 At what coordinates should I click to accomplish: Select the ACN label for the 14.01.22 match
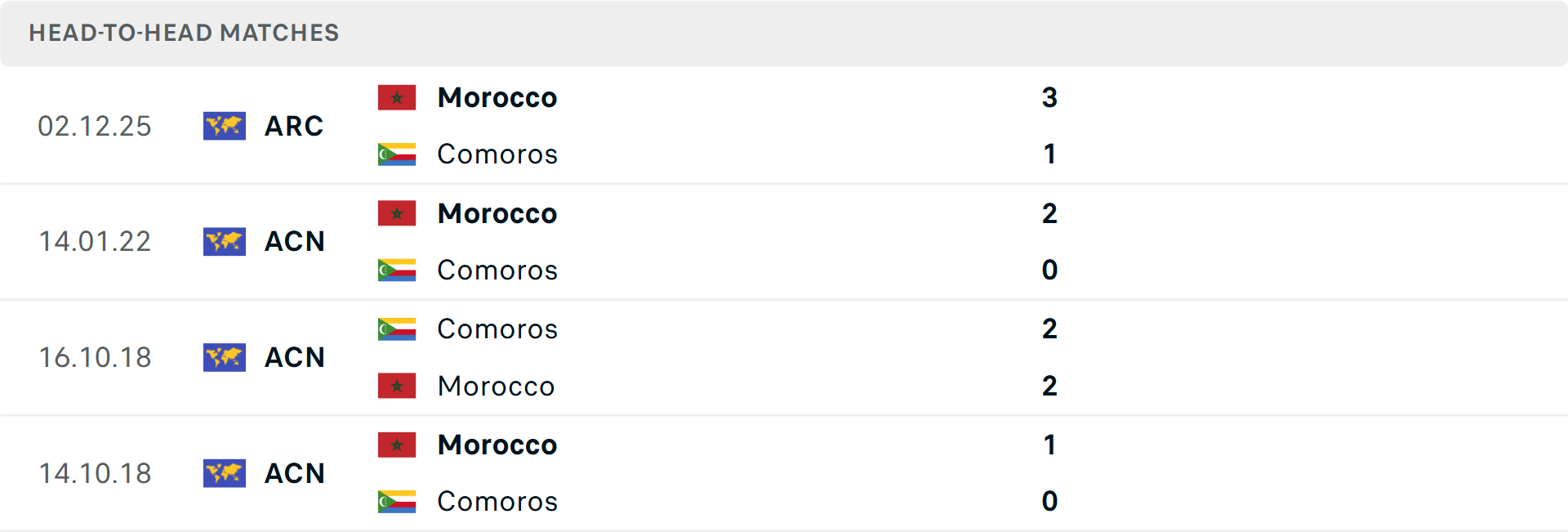pos(295,242)
